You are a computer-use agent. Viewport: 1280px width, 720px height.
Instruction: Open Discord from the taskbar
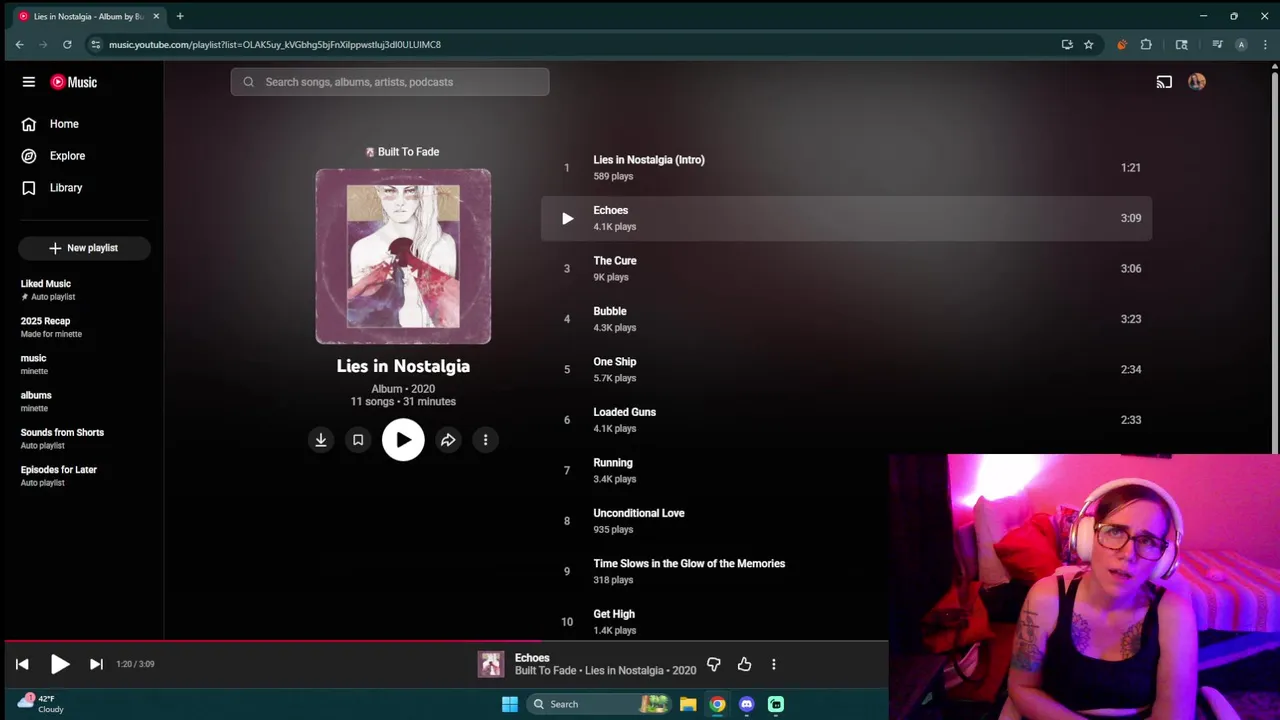746,704
